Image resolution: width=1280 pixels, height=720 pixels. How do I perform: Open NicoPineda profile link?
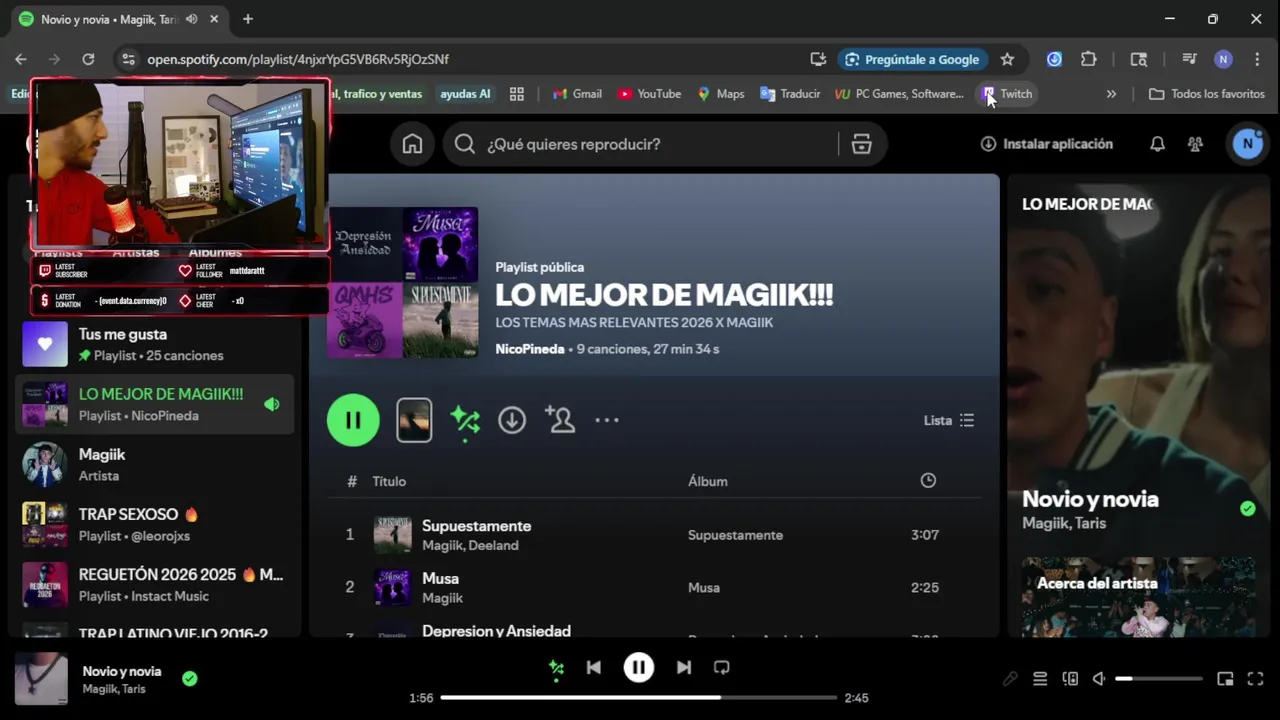click(x=530, y=349)
